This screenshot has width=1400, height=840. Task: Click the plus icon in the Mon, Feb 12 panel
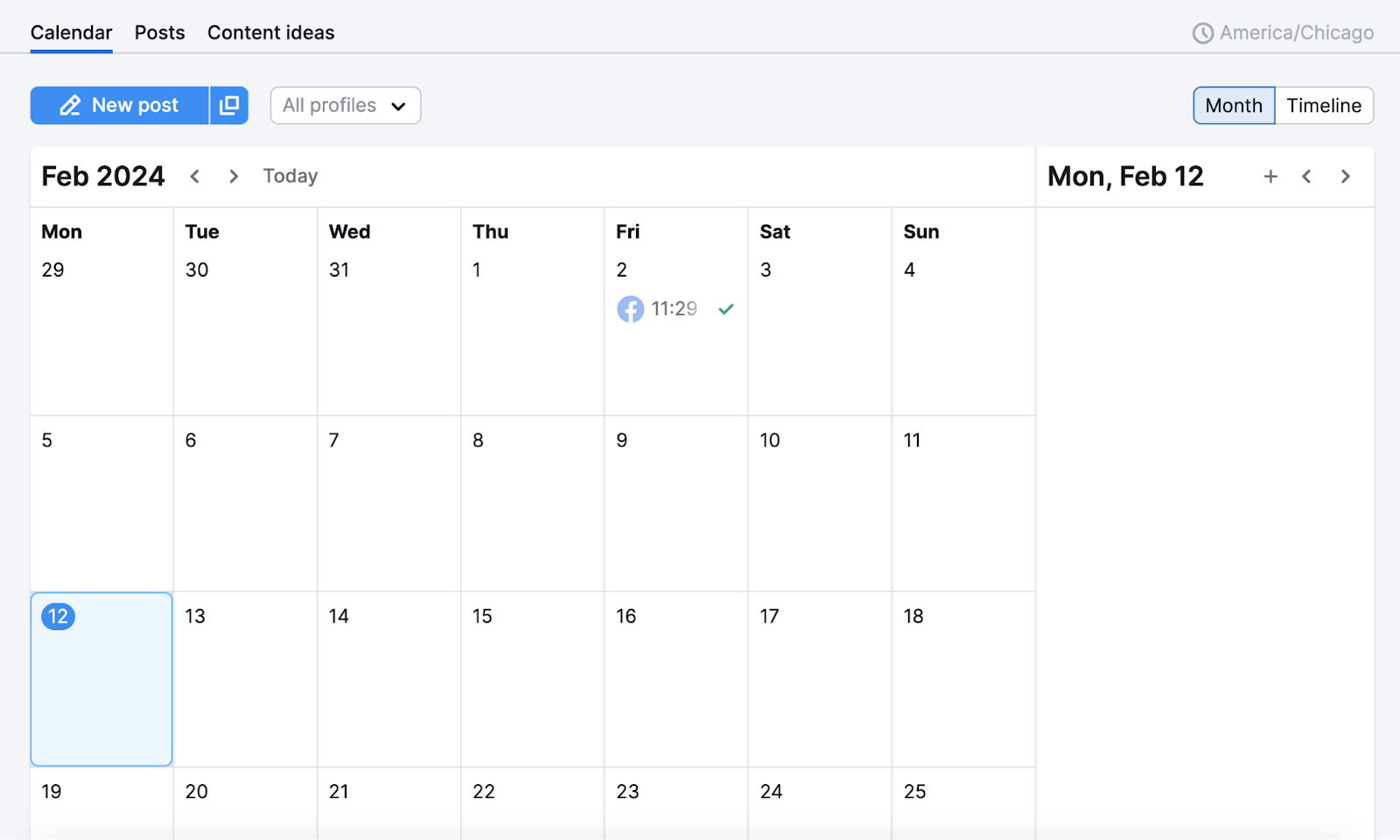coord(1270,176)
